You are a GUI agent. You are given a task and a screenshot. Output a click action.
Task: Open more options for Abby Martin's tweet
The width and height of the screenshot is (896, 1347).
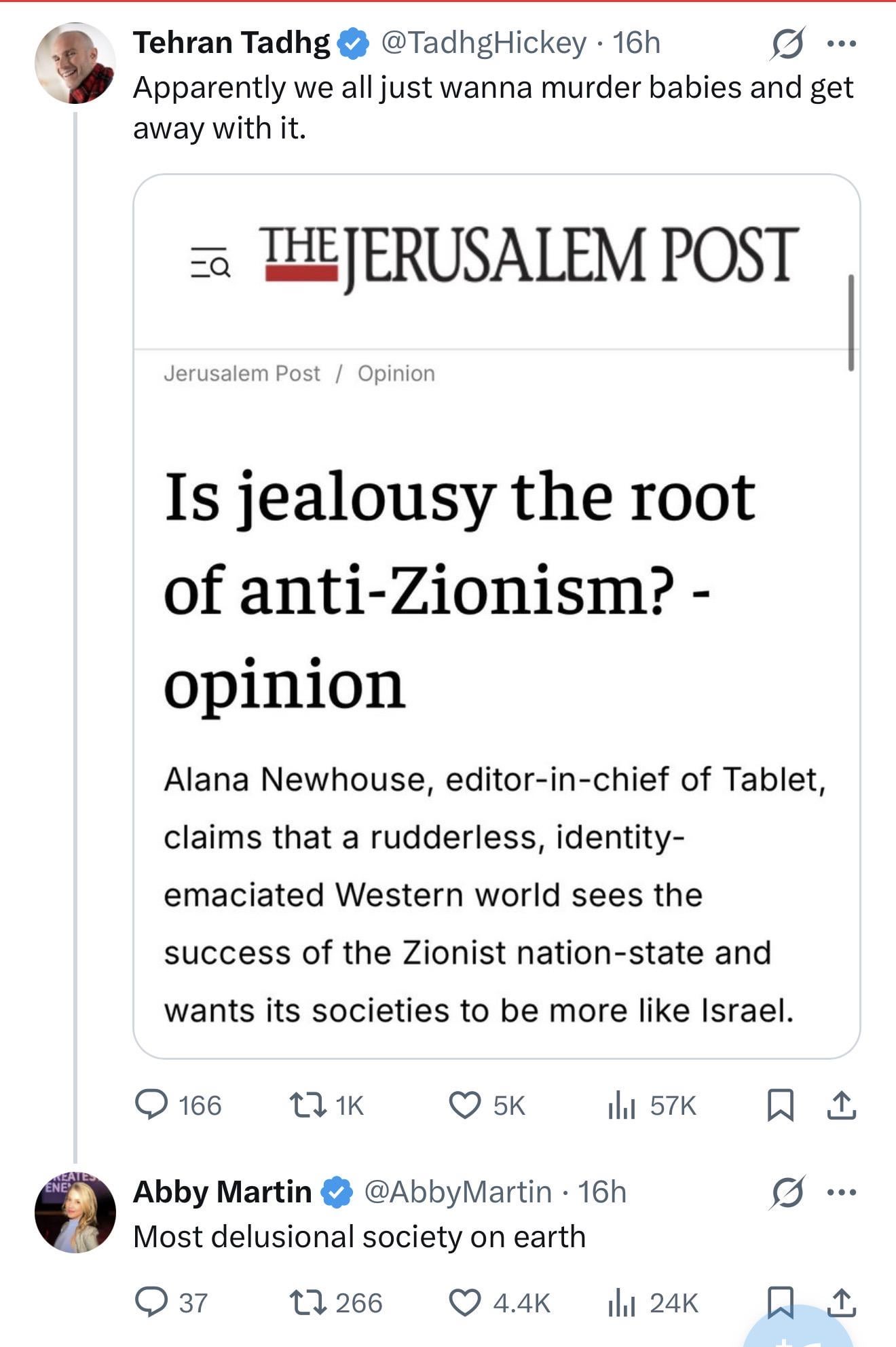point(842,1192)
